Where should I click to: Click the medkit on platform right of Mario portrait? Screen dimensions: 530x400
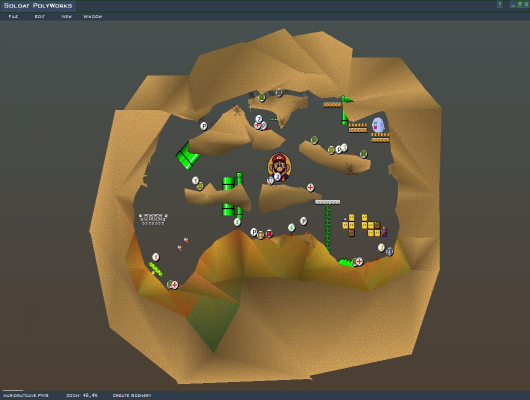[x=310, y=187]
